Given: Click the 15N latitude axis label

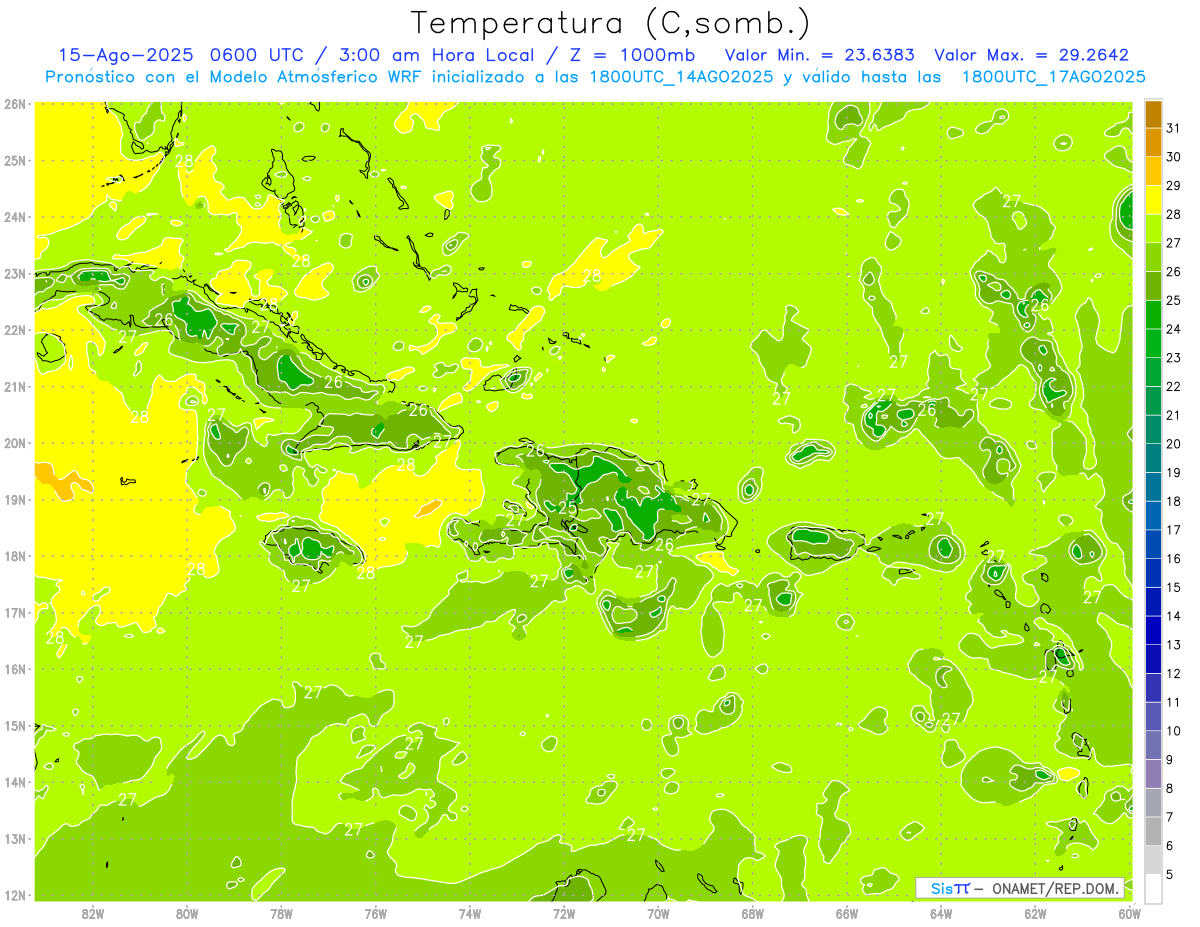Looking at the screenshot, I should tap(15, 725).
